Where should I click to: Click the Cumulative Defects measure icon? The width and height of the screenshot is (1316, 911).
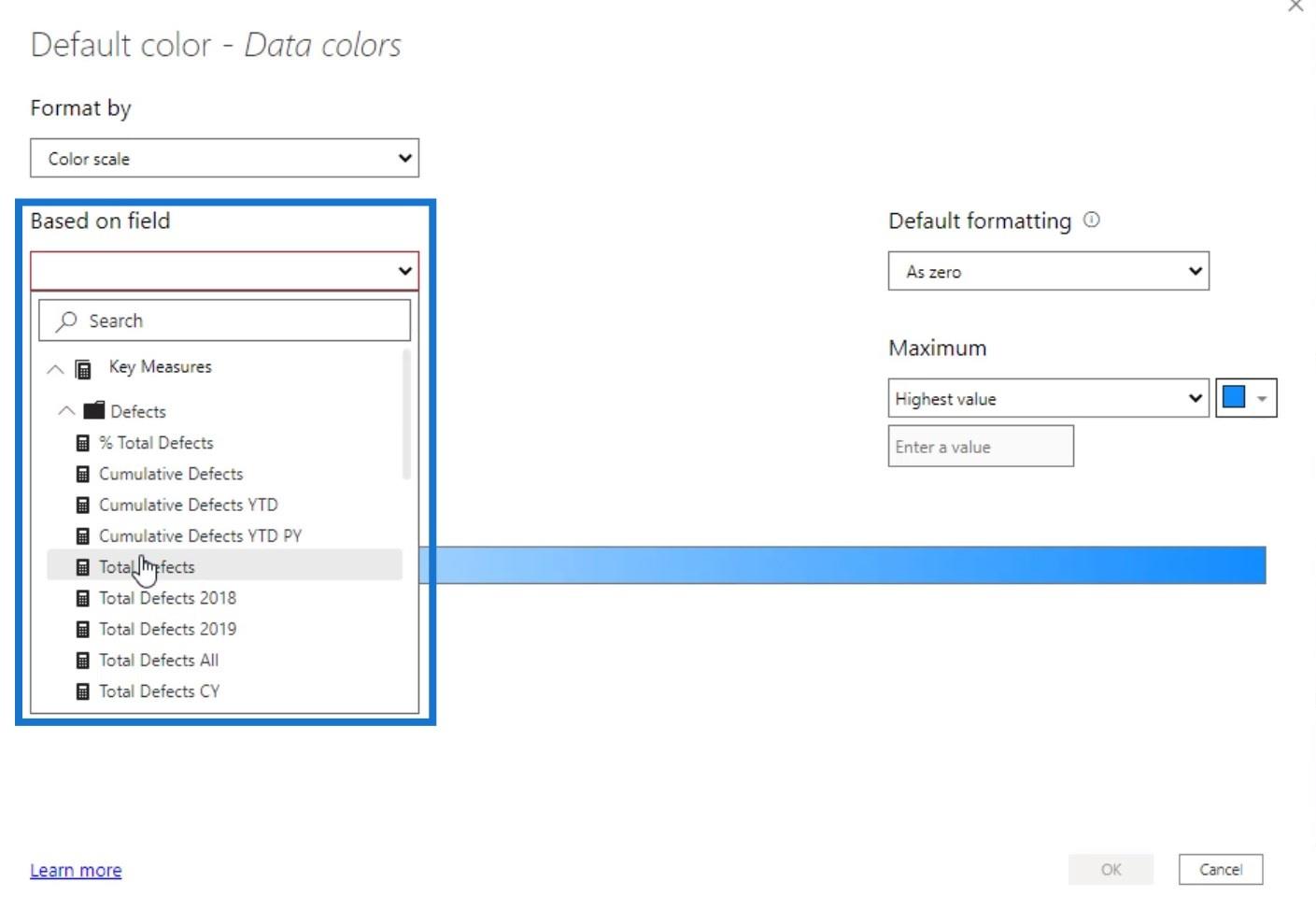83,475
